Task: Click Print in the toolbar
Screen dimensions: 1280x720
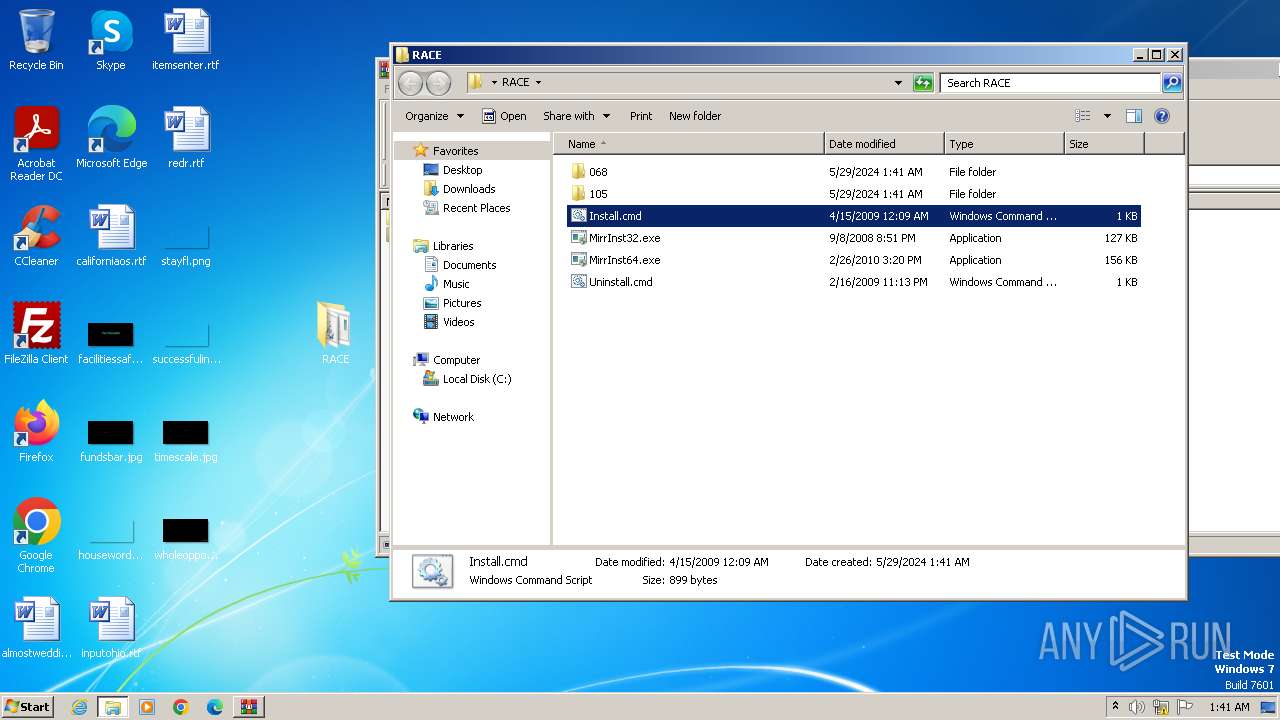Action: [641, 116]
